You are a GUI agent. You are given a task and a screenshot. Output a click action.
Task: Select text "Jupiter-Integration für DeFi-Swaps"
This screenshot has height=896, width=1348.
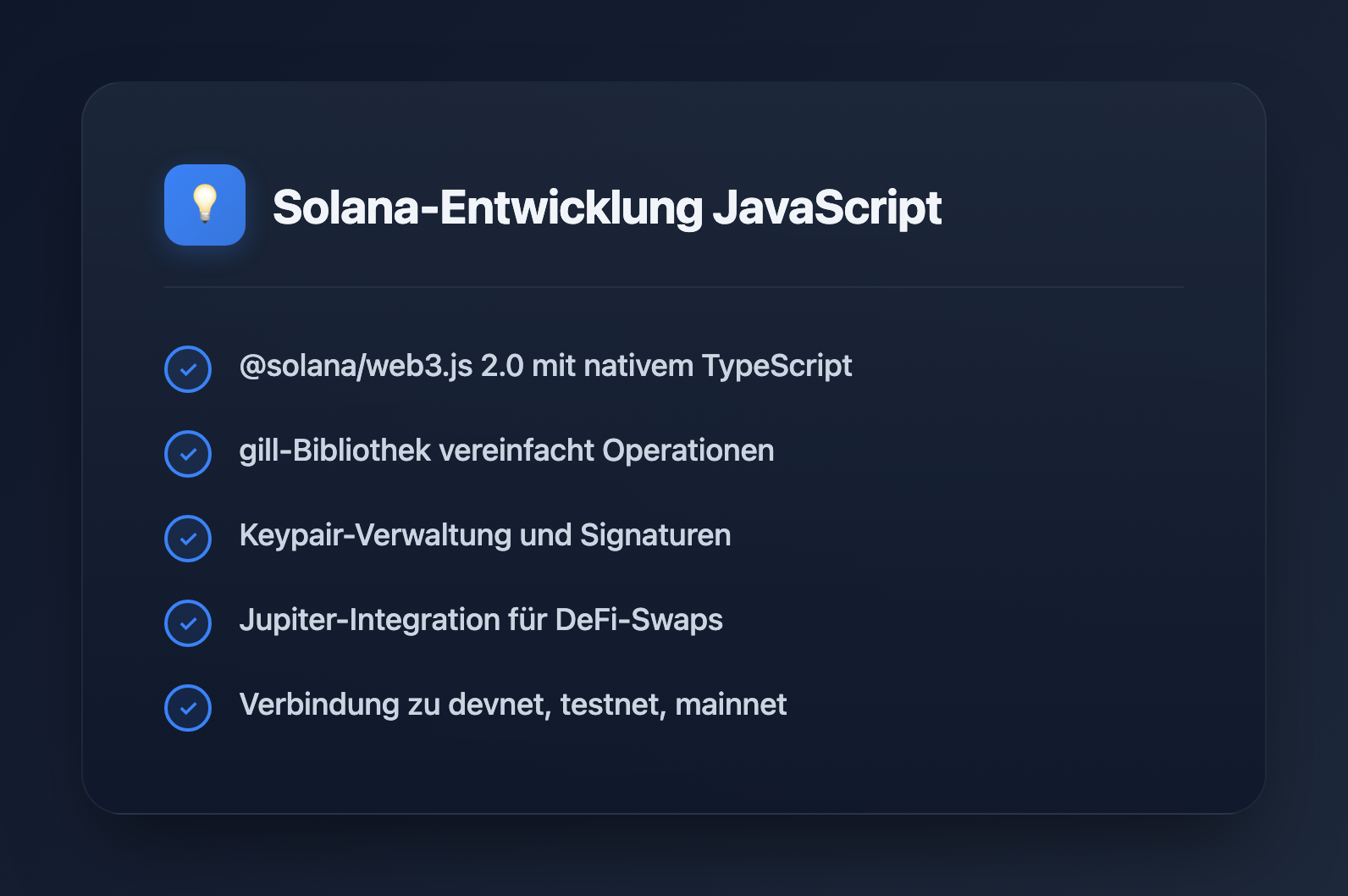point(481,620)
